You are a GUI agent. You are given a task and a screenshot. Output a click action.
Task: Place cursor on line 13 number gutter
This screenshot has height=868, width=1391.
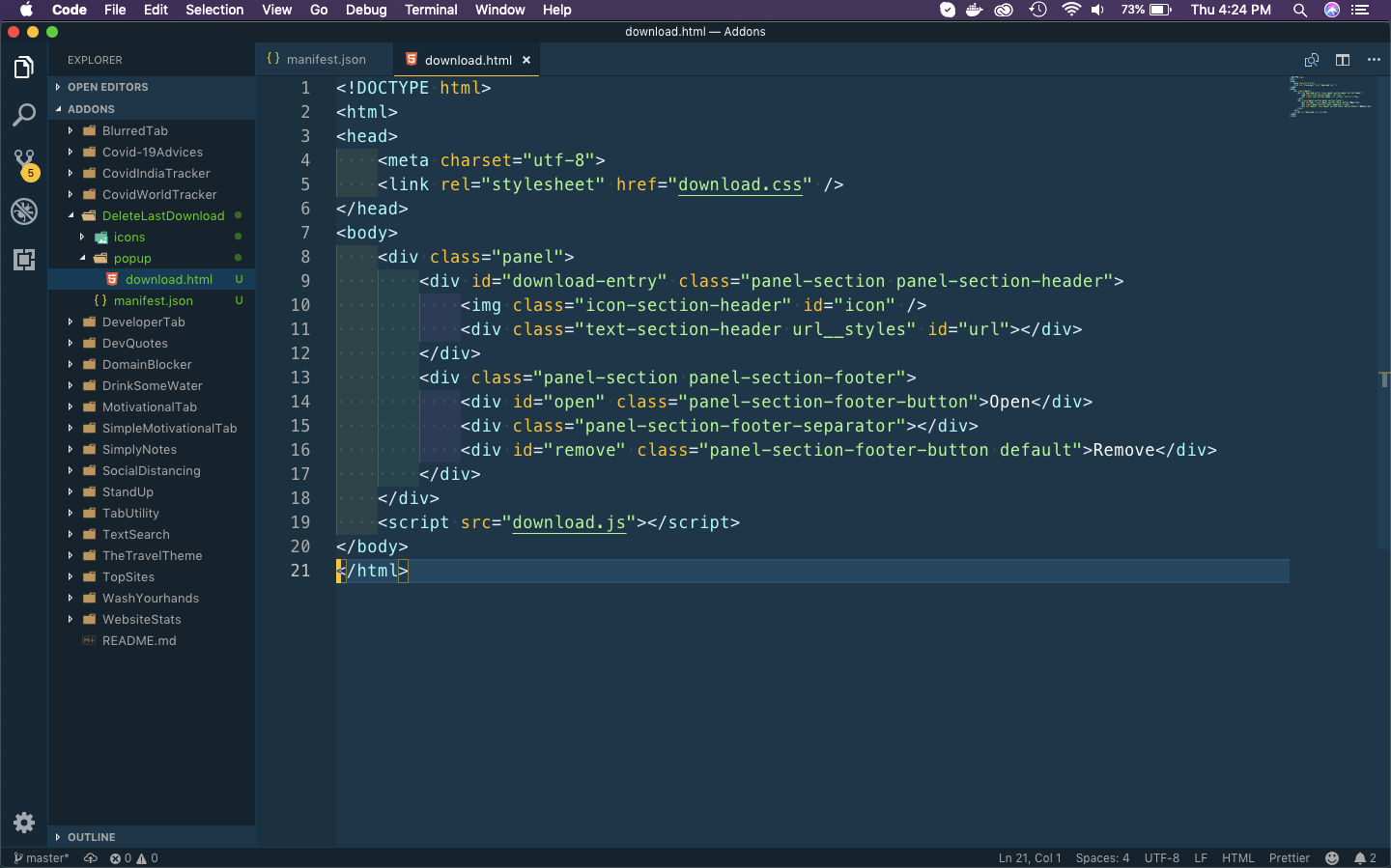coord(300,378)
